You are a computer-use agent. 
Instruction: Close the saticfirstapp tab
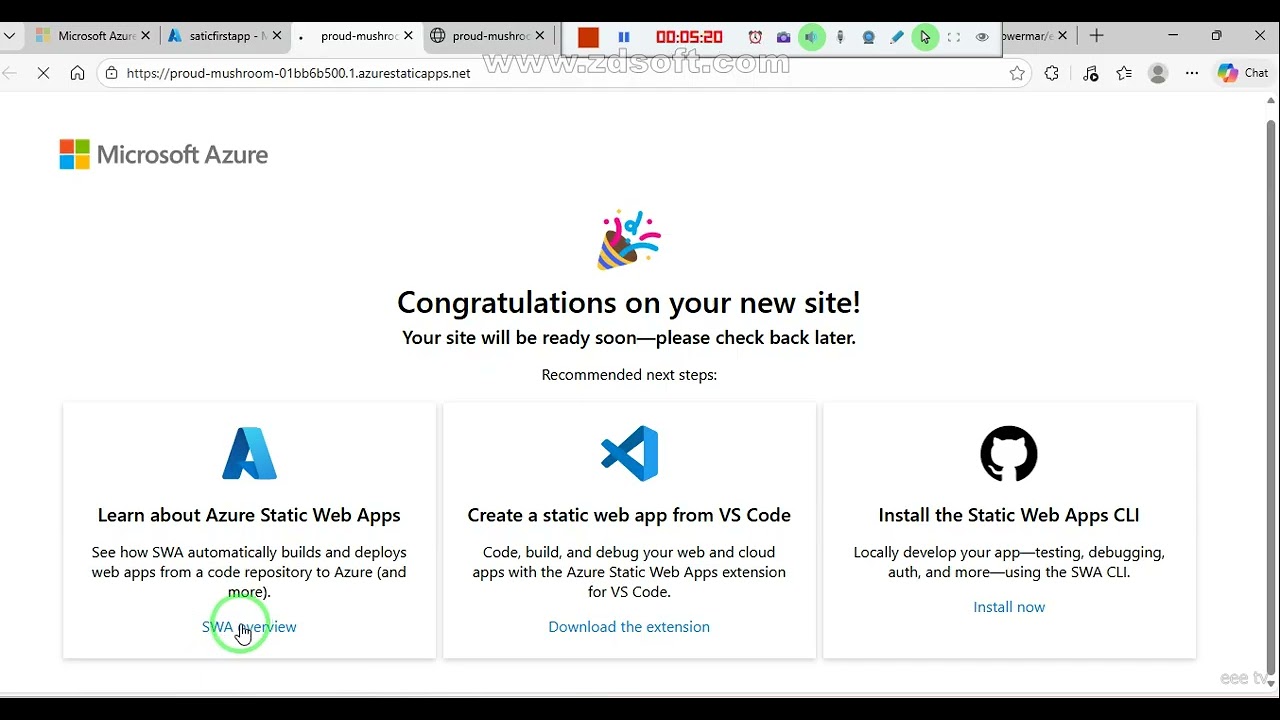277,35
